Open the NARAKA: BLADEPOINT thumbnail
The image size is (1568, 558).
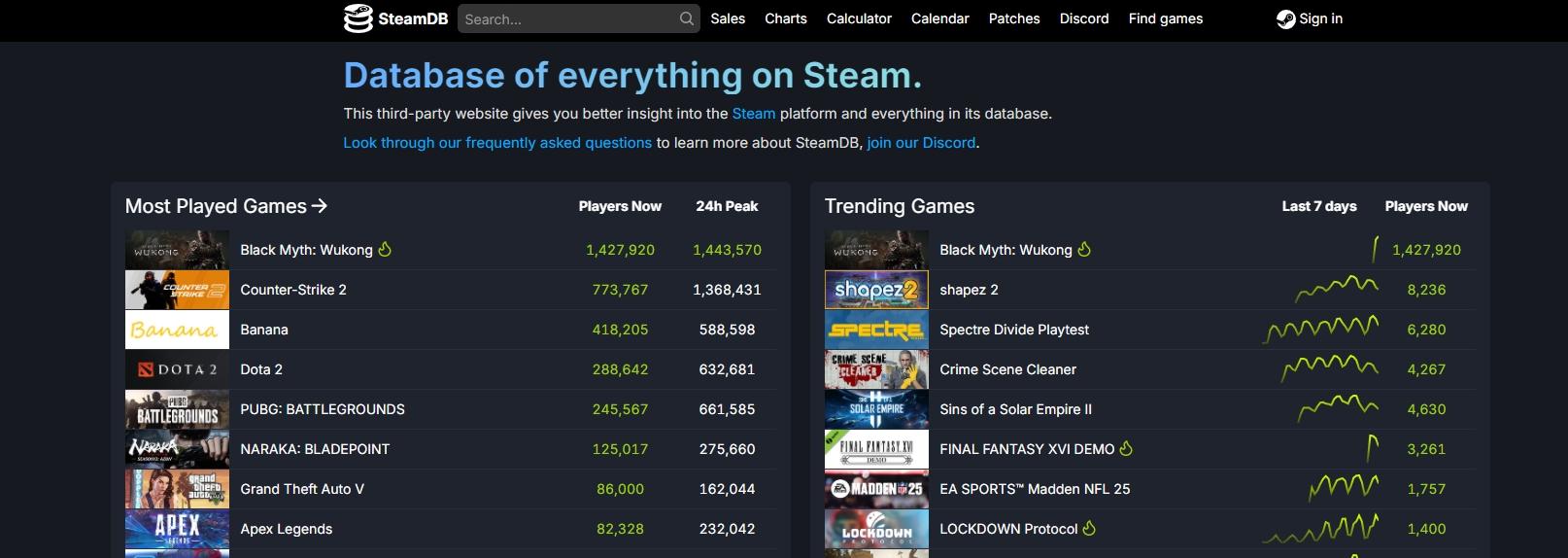pyautogui.click(x=177, y=449)
